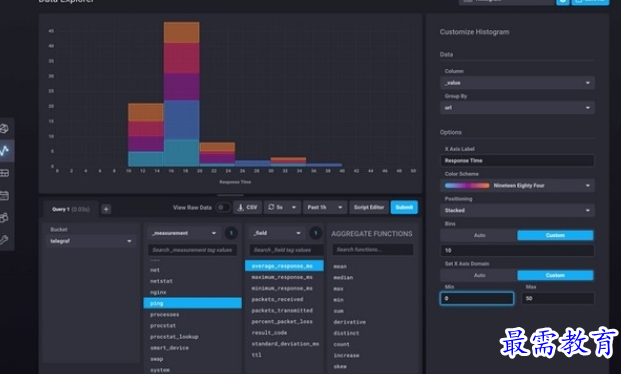
Task: Focus the X Axis Label Response Time field
Action: click(517, 161)
